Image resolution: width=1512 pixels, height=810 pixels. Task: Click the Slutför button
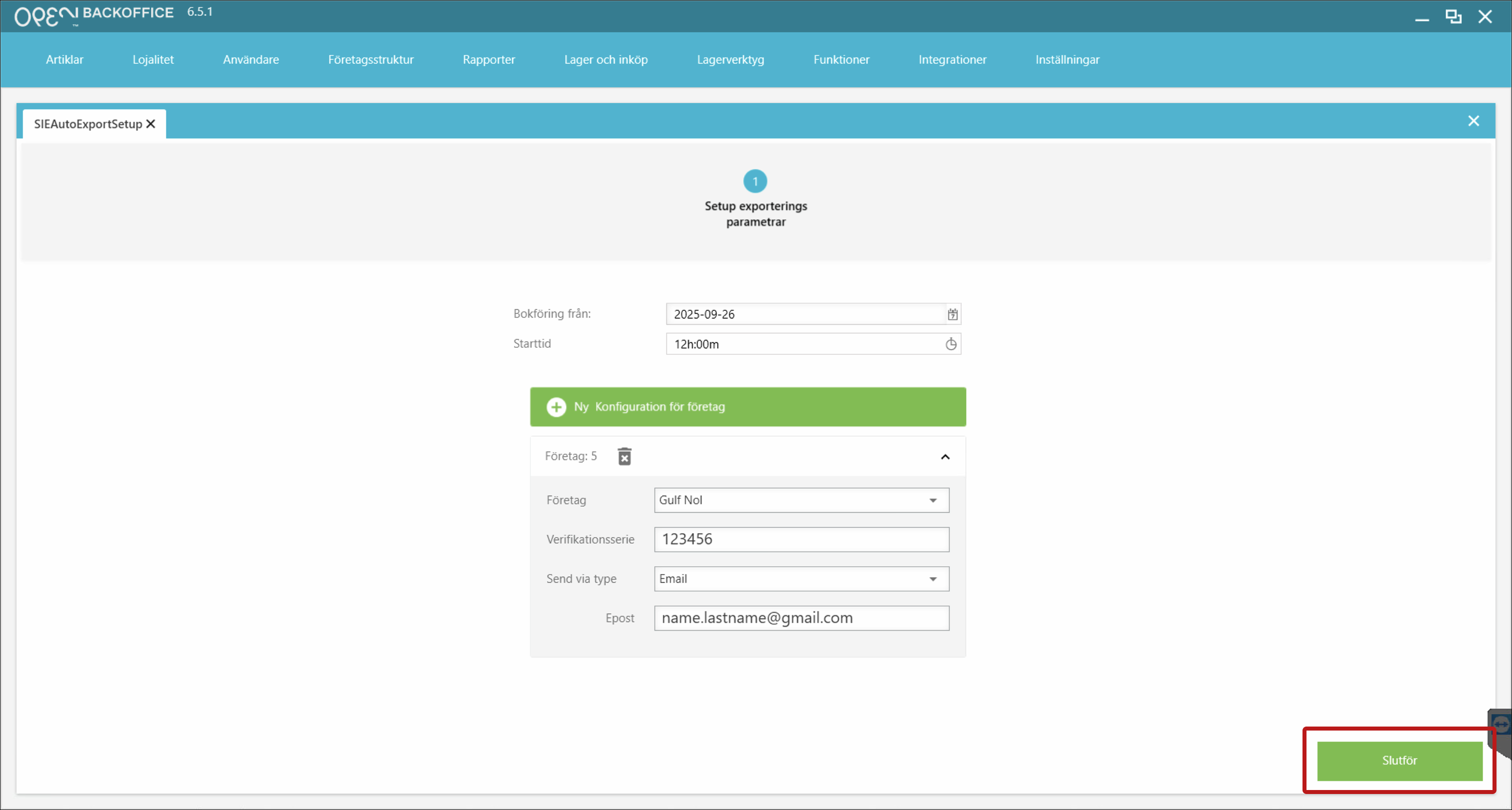coord(1399,761)
